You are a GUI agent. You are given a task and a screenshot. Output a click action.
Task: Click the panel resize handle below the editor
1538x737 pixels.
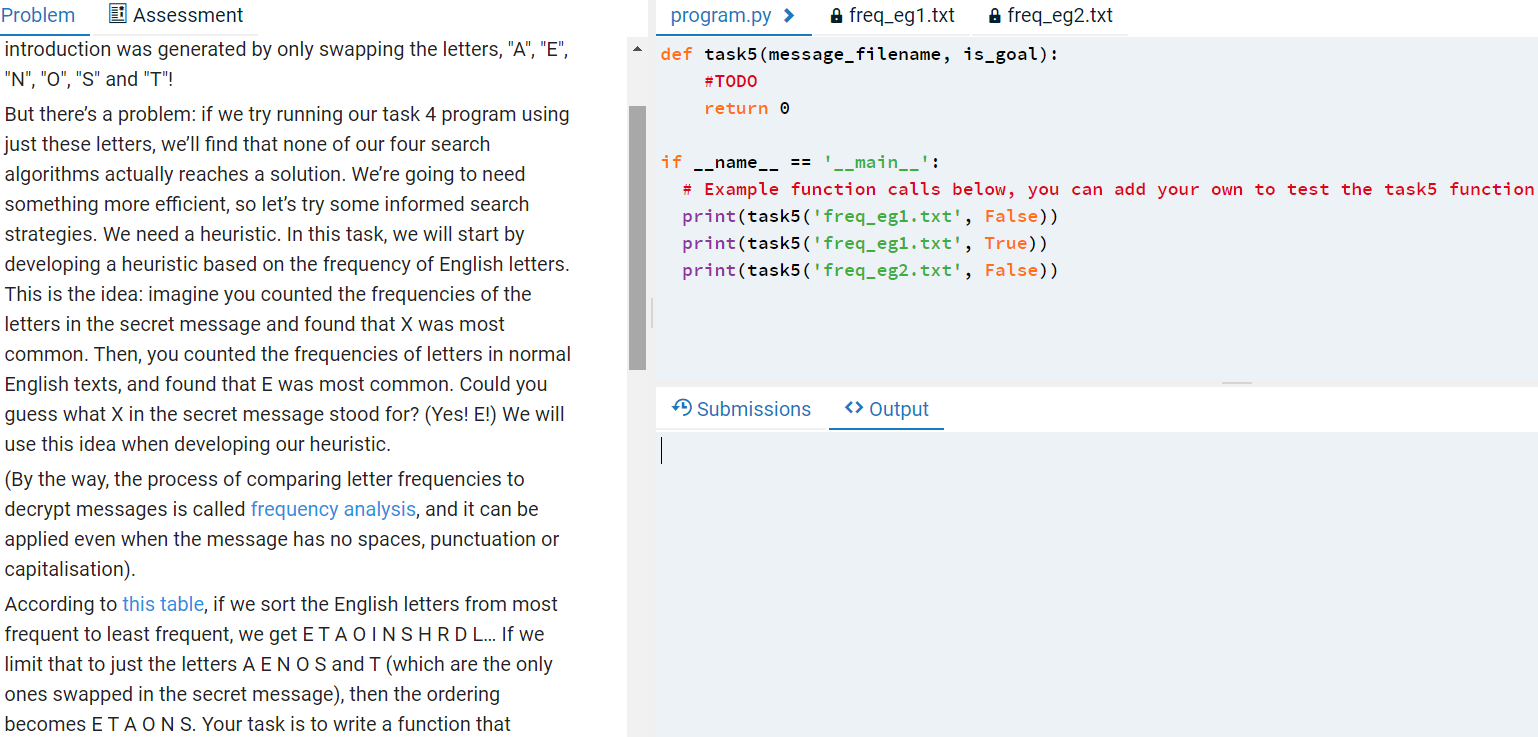click(x=1237, y=382)
